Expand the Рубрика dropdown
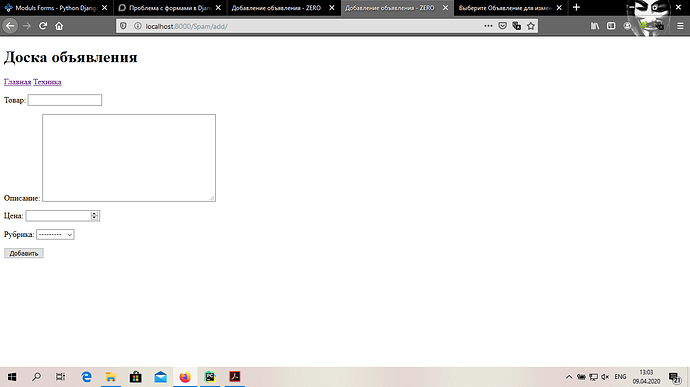Viewport: 690px width, 387px height. point(55,235)
